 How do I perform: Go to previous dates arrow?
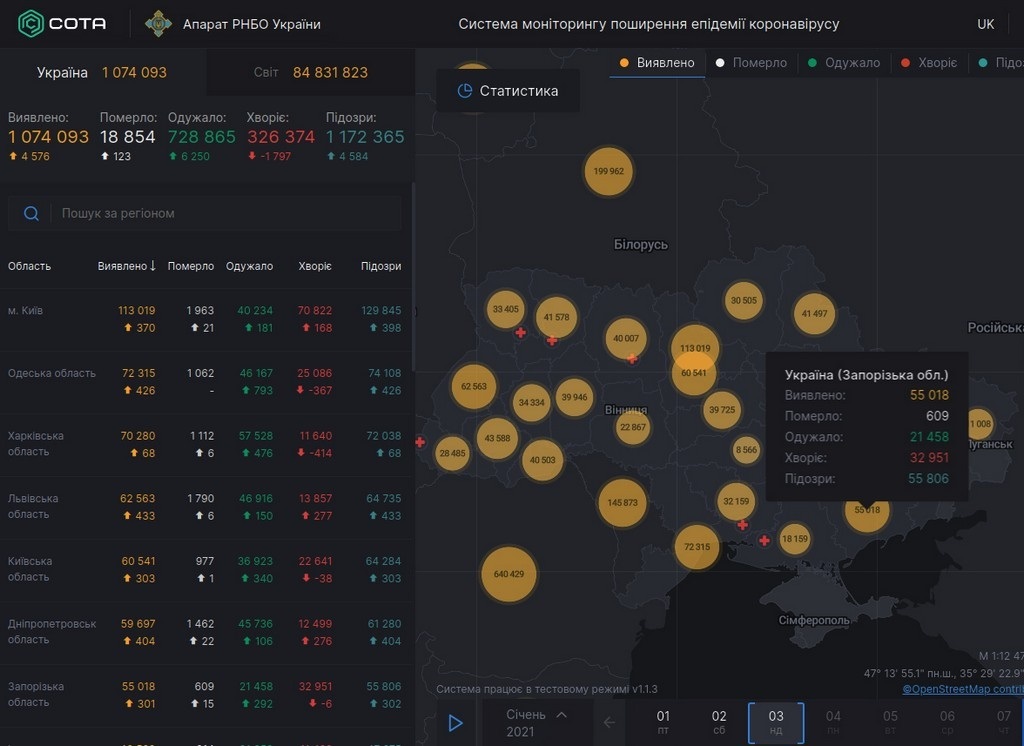(x=609, y=722)
